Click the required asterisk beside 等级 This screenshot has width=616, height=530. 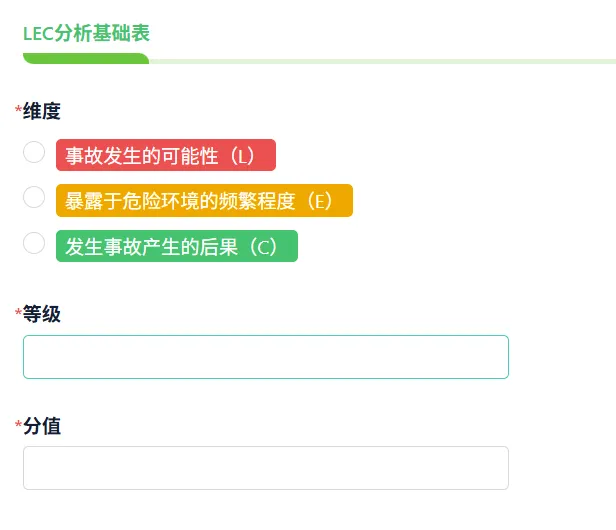point(18,312)
